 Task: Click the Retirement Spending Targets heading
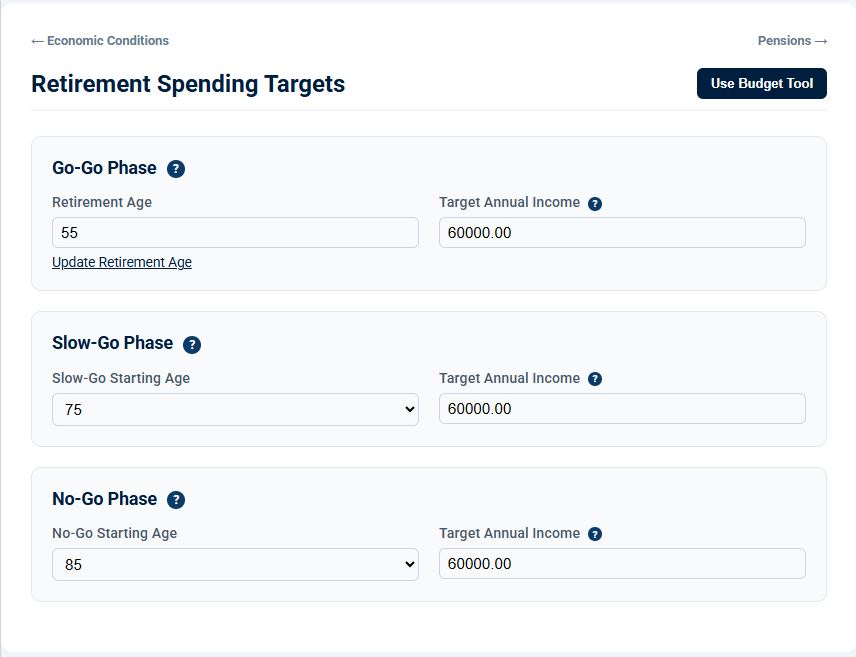pos(188,84)
